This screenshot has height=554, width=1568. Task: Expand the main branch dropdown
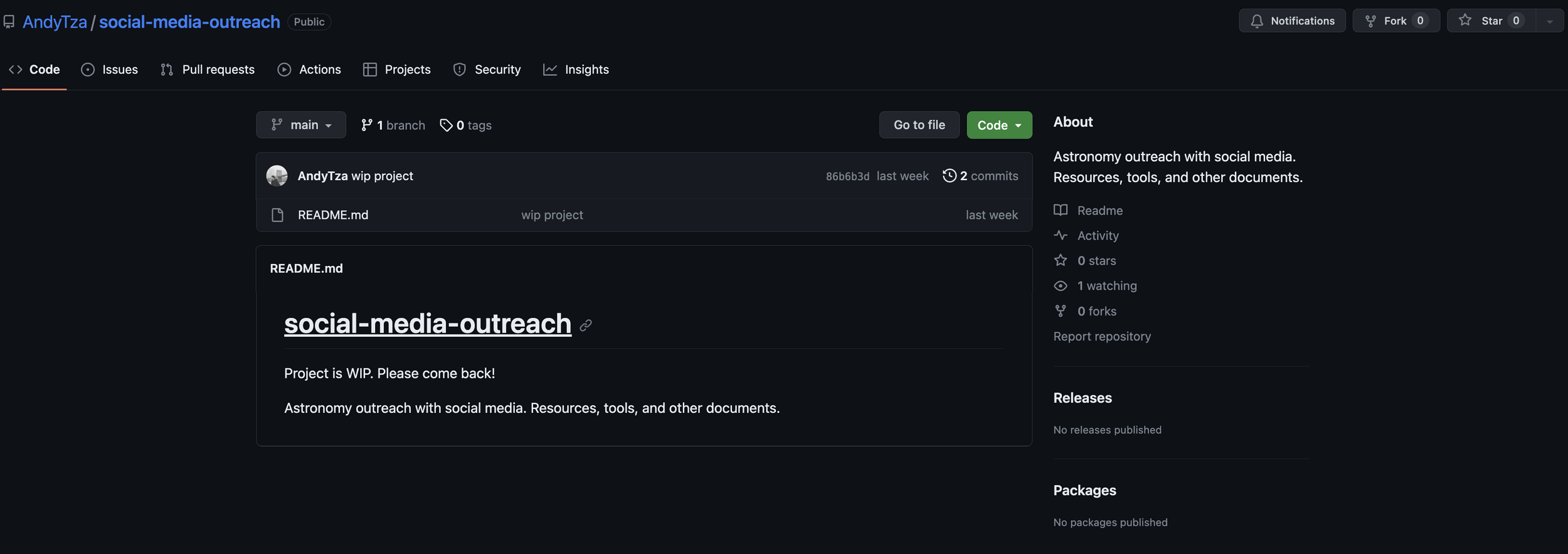pyautogui.click(x=301, y=125)
